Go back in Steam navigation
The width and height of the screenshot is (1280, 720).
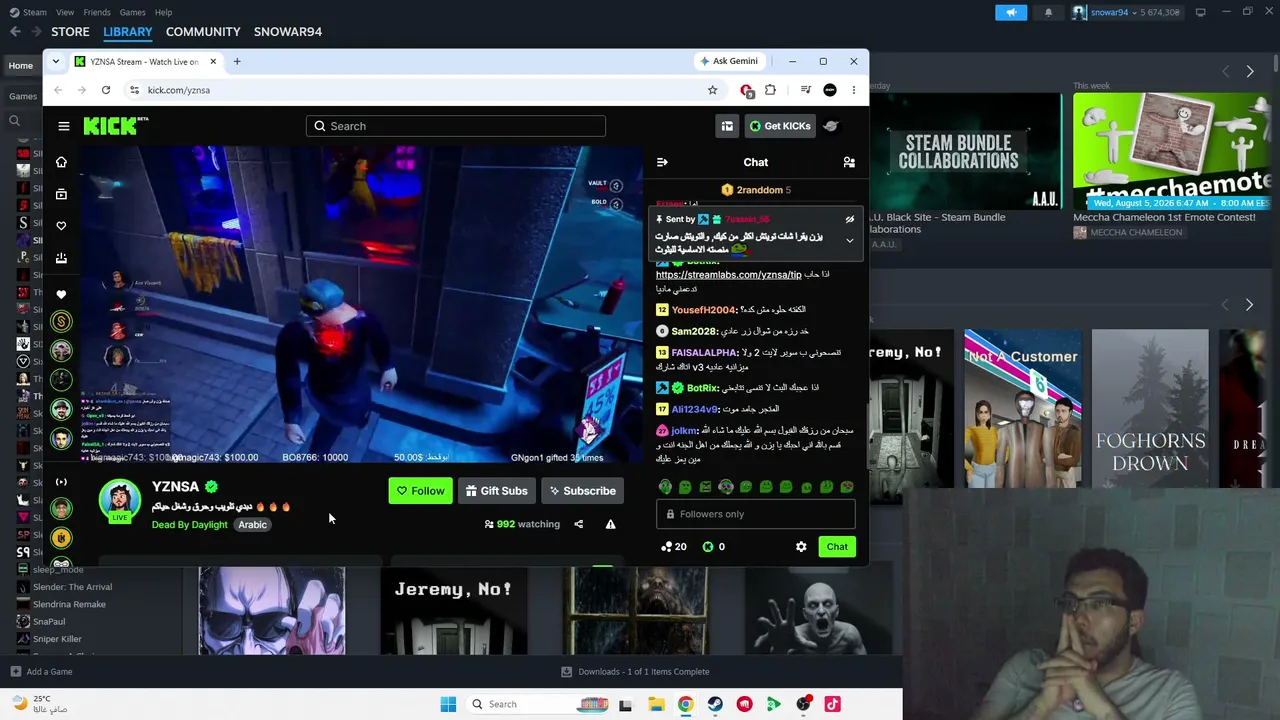pos(15,32)
